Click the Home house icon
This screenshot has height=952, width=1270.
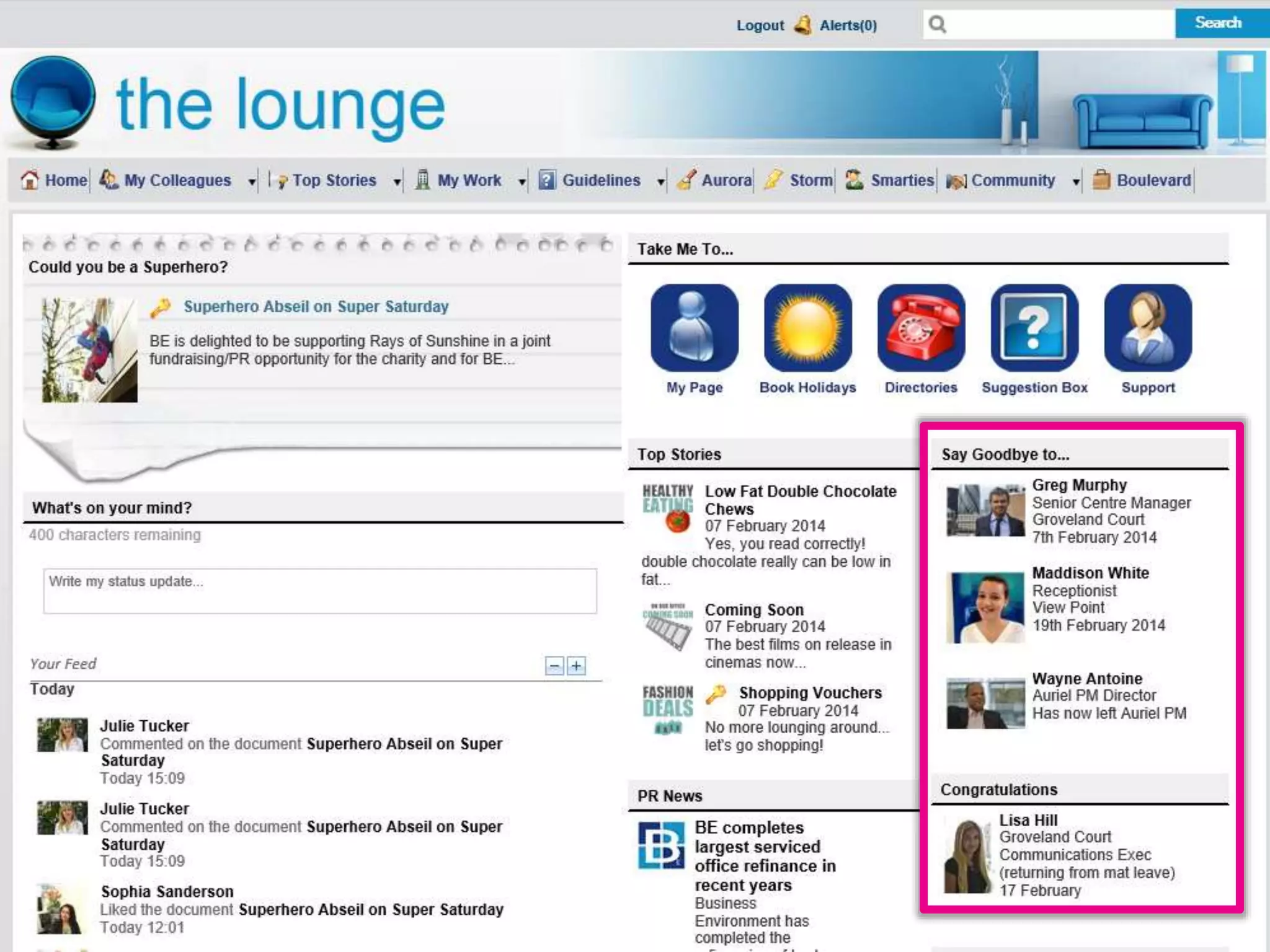point(29,180)
